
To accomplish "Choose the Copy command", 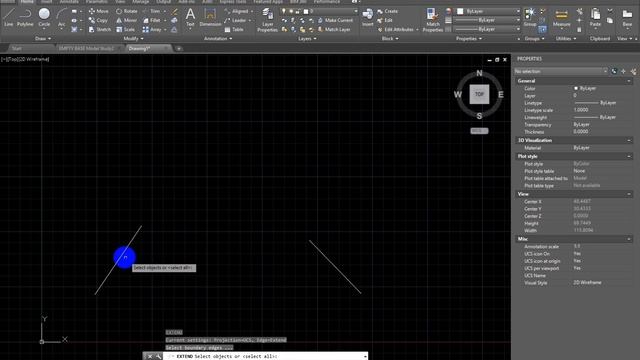I will (x=98, y=20).
